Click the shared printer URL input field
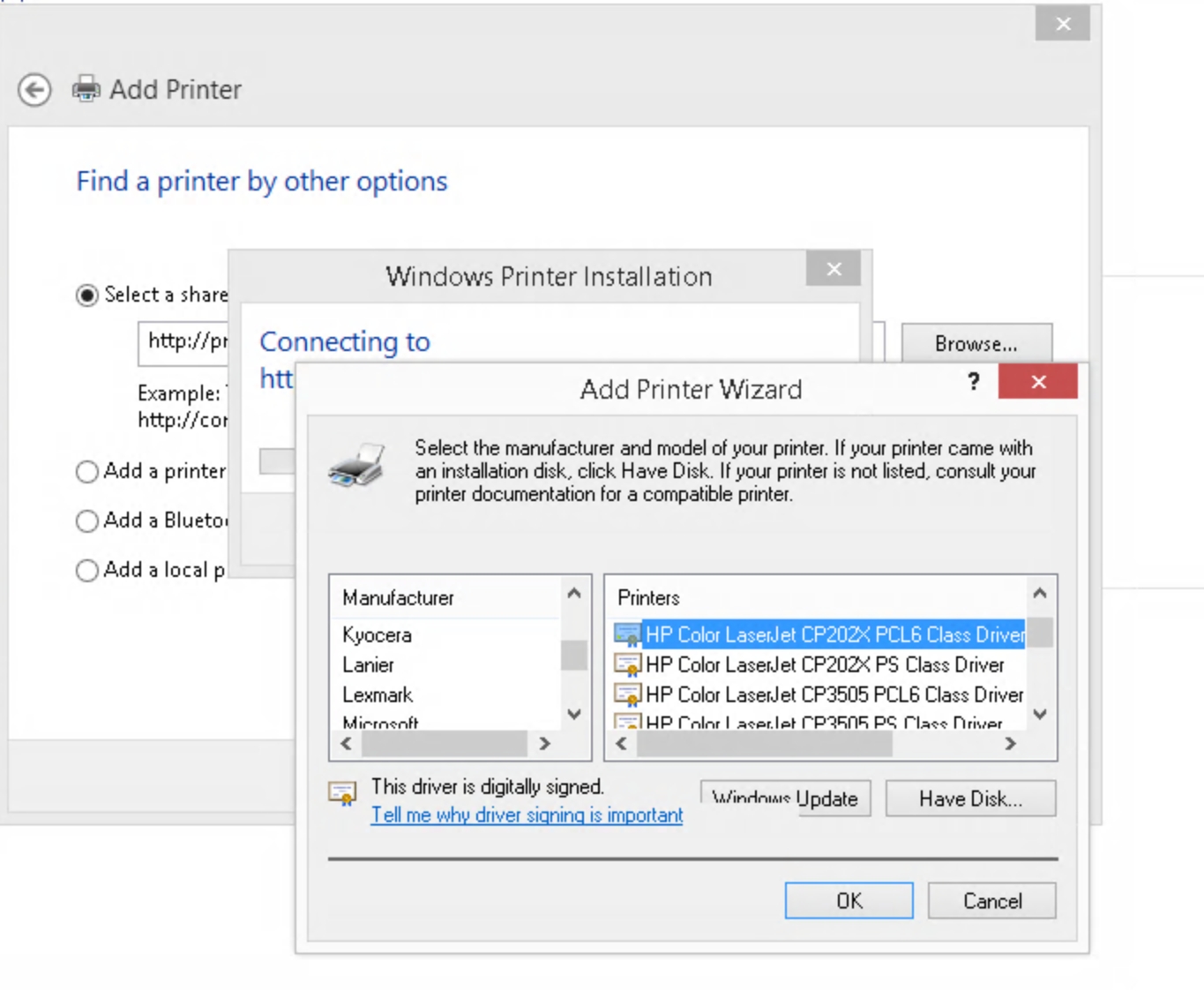 [x=183, y=343]
